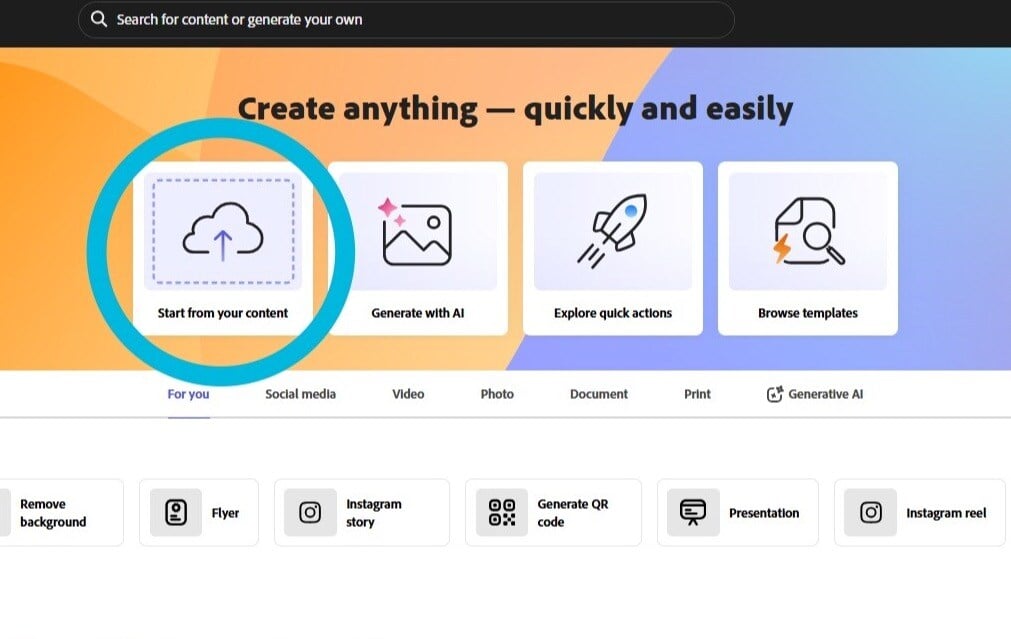Click the Instagram reel icon
The image size is (1011, 639).
870,512
